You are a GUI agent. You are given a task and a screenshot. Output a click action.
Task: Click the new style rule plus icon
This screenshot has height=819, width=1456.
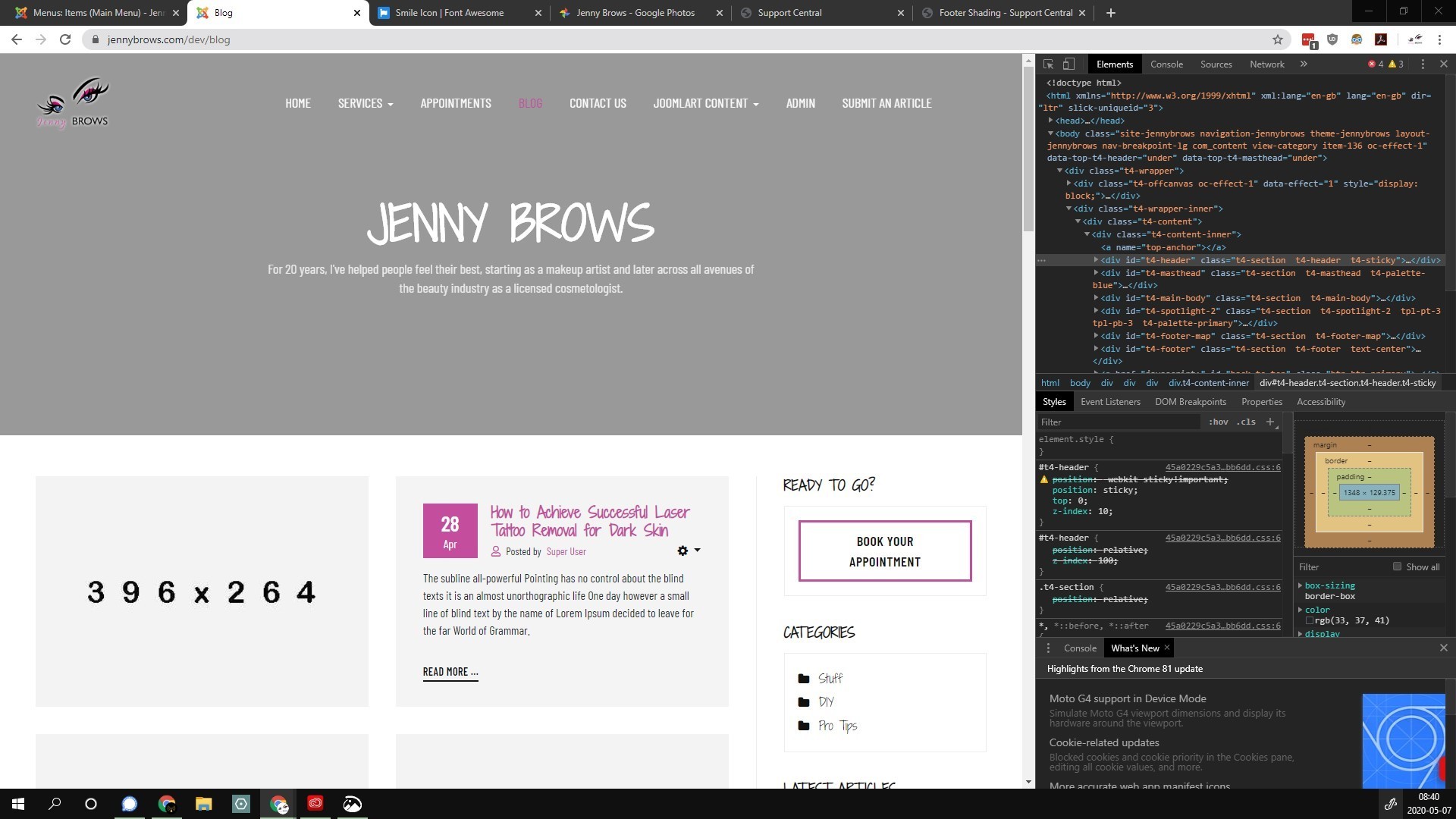tap(1270, 422)
